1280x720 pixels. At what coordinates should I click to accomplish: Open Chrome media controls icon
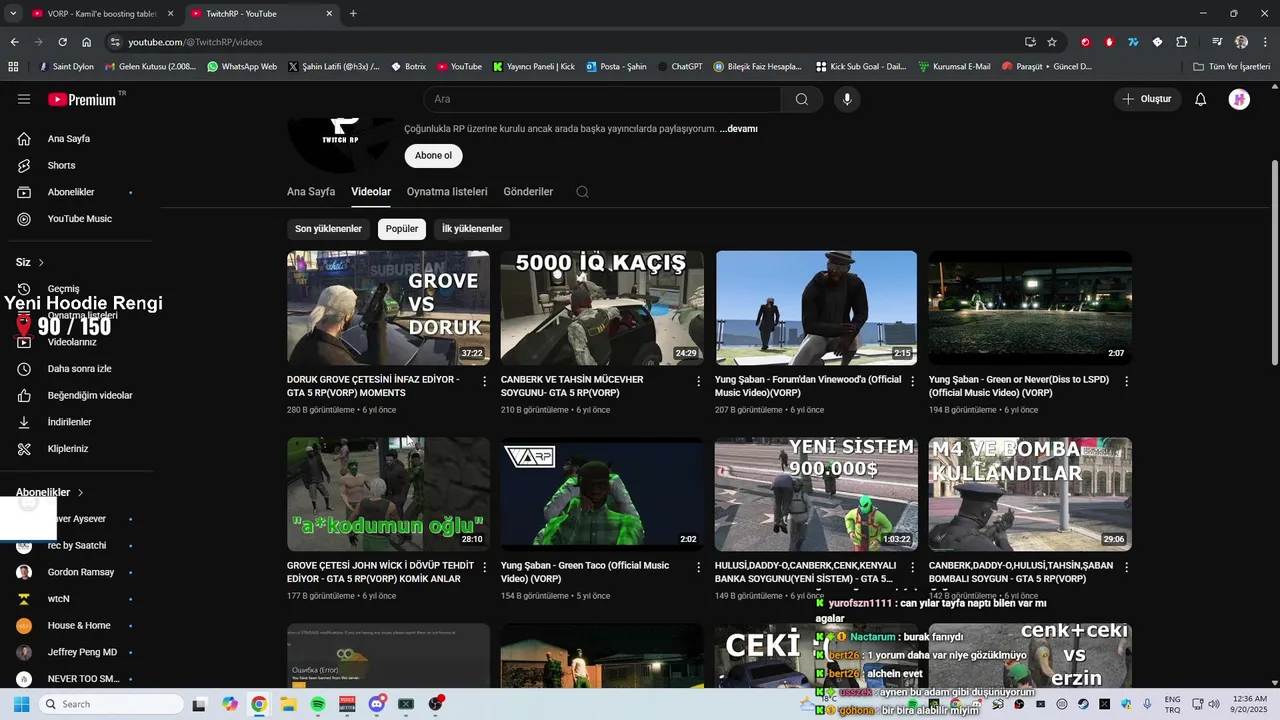(1217, 42)
